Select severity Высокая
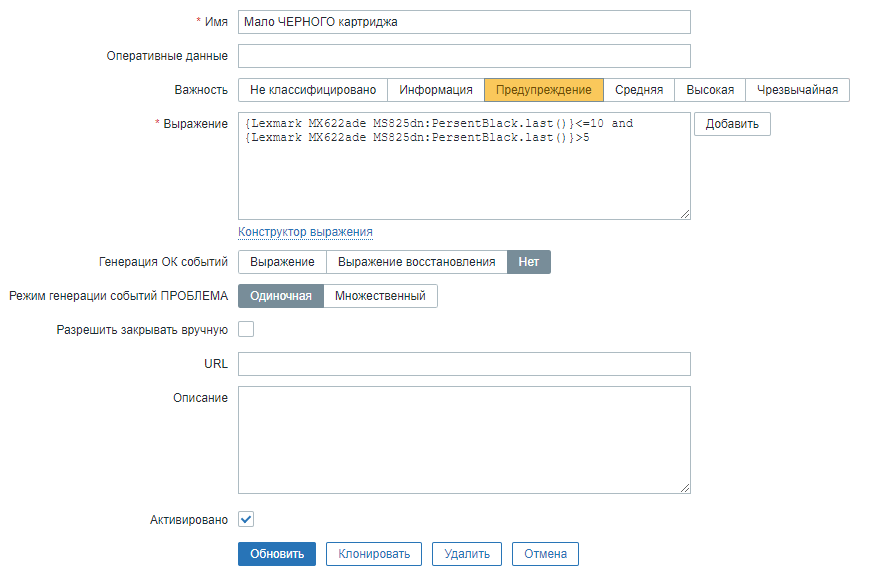This screenshot has height=574, width=890. click(710, 90)
